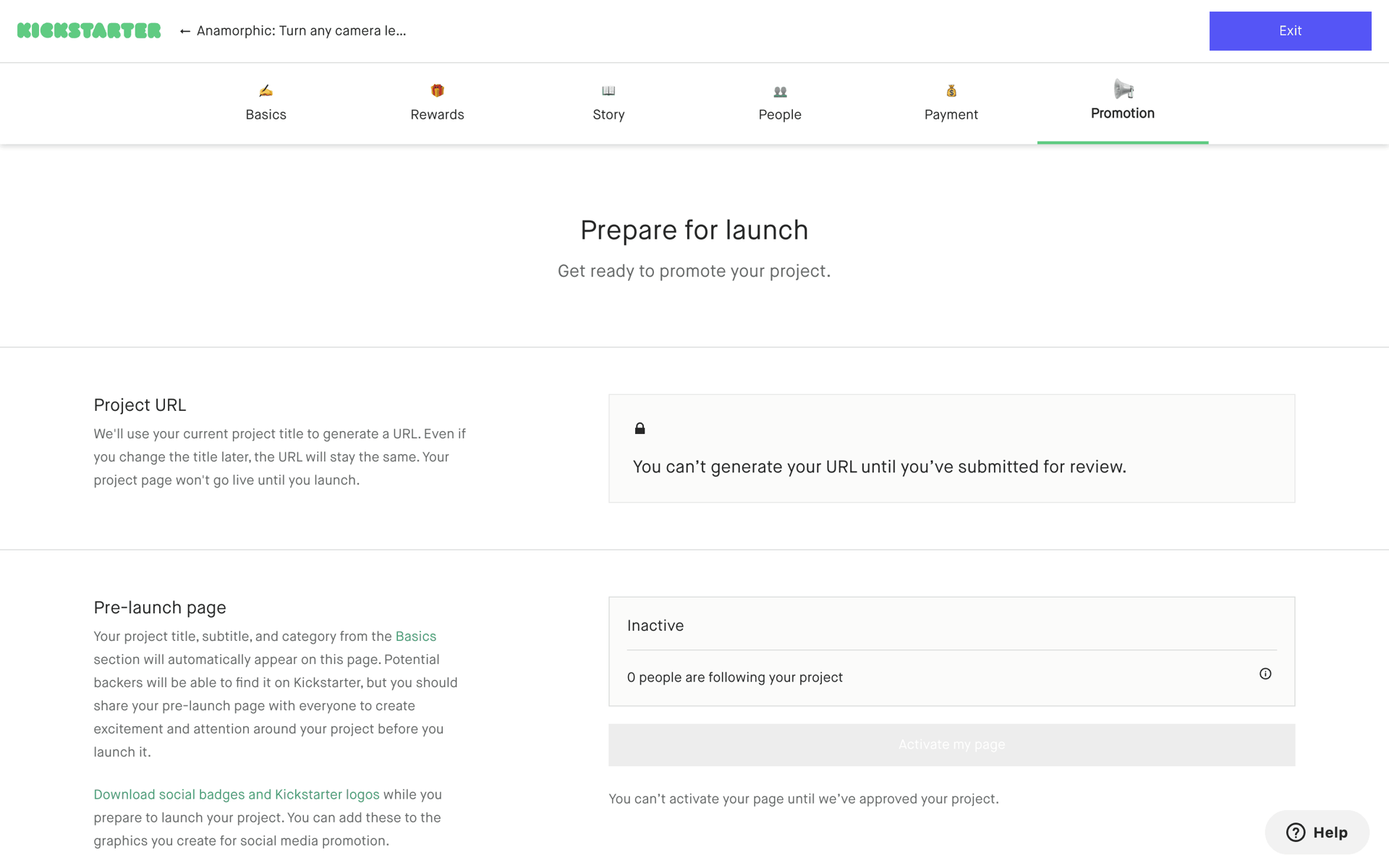1389x868 pixels.
Task: Click the Payment money bag icon
Action: click(951, 90)
